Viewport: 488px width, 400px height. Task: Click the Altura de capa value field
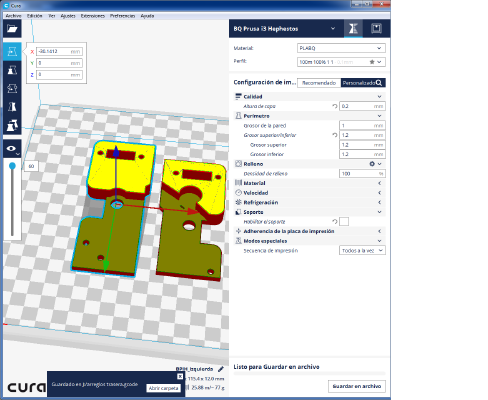coord(362,106)
